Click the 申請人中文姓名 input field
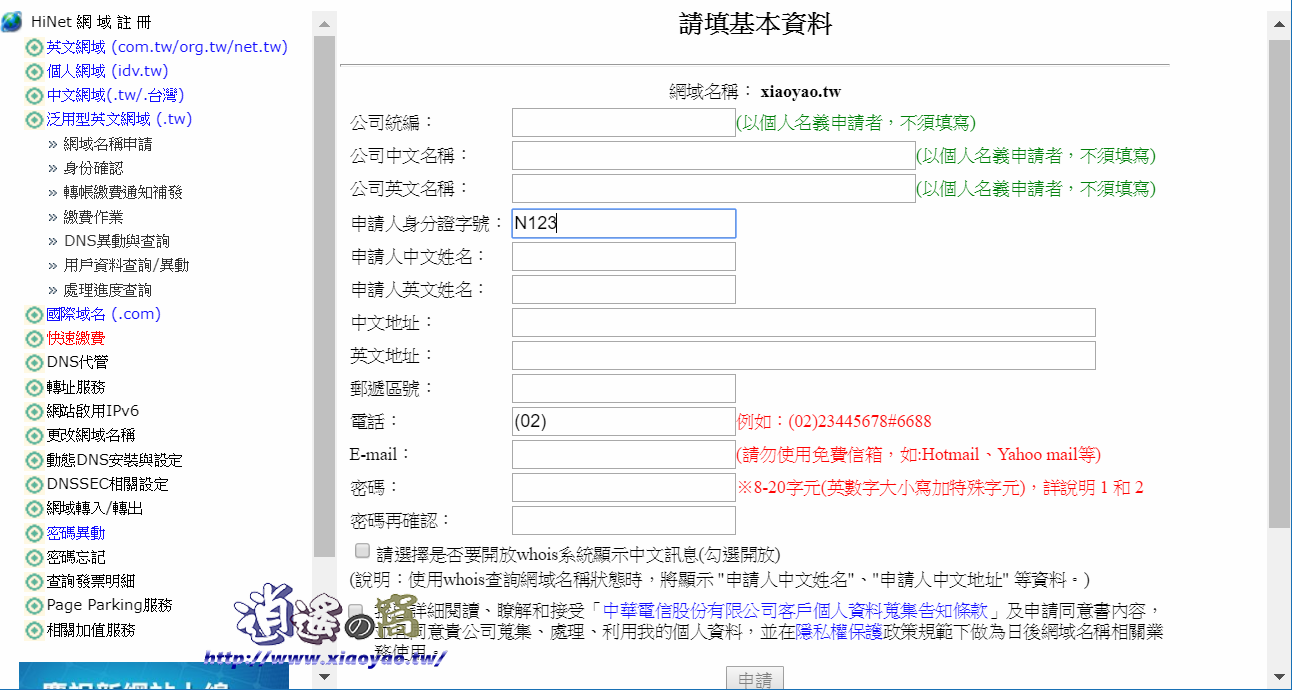The image size is (1292, 690). click(x=624, y=256)
